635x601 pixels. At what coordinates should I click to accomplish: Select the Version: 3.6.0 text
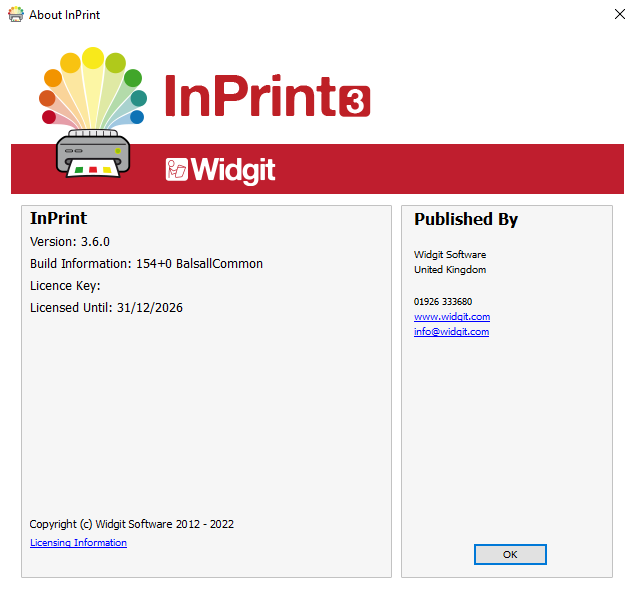pos(70,241)
